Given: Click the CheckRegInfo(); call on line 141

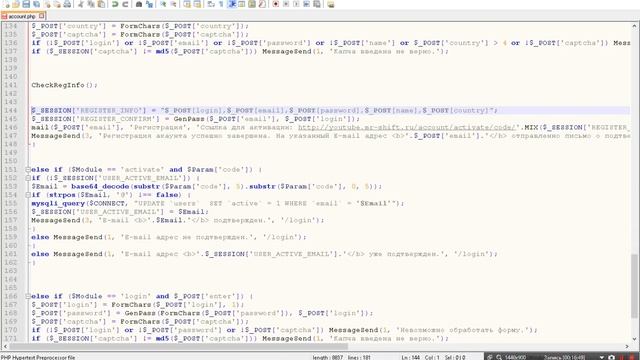Looking at the screenshot, I should (64, 85).
